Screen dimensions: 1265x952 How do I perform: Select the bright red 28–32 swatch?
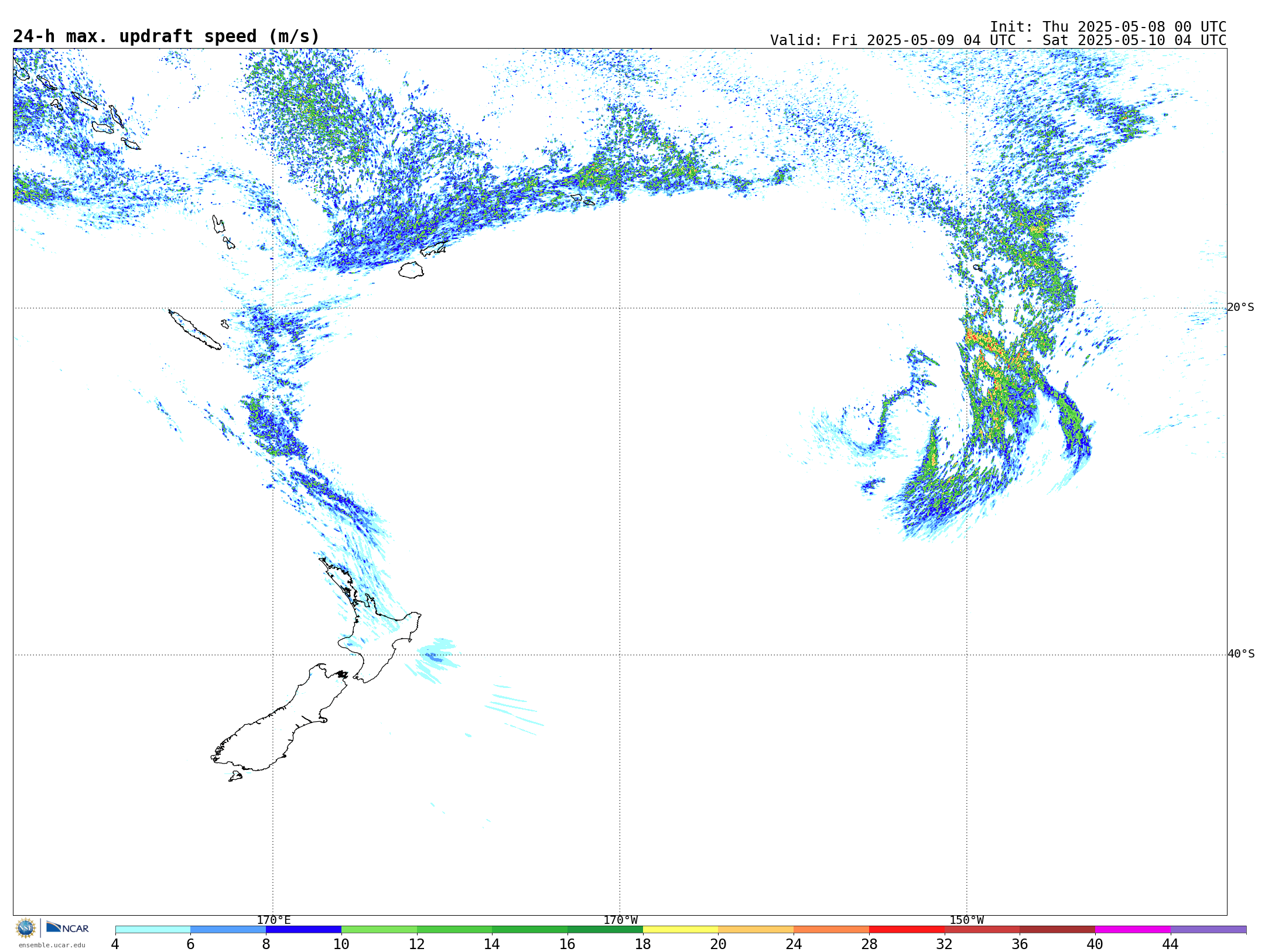click(x=907, y=930)
